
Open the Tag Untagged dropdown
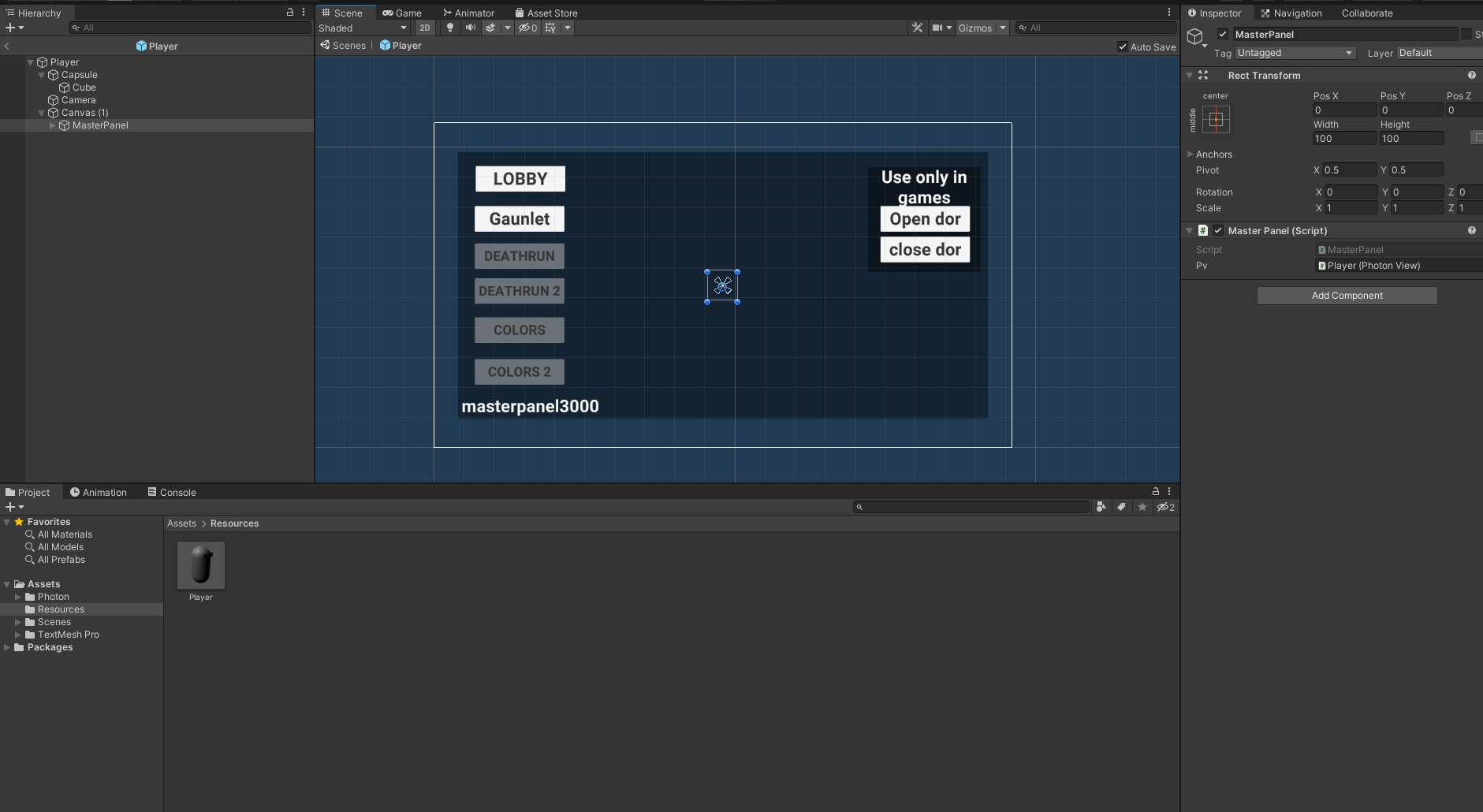1295,53
